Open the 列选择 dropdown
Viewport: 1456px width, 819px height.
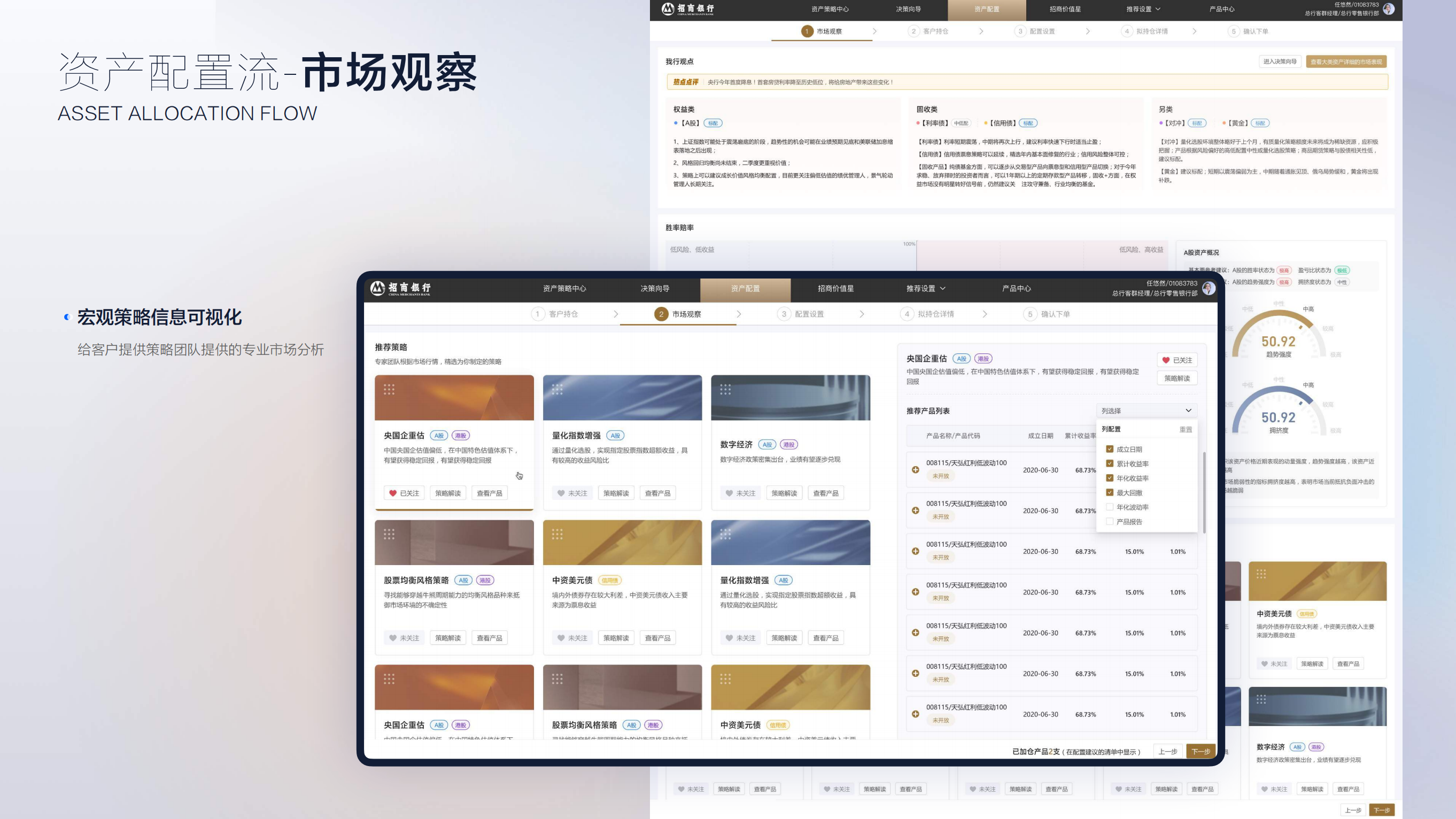click(x=1147, y=411)
